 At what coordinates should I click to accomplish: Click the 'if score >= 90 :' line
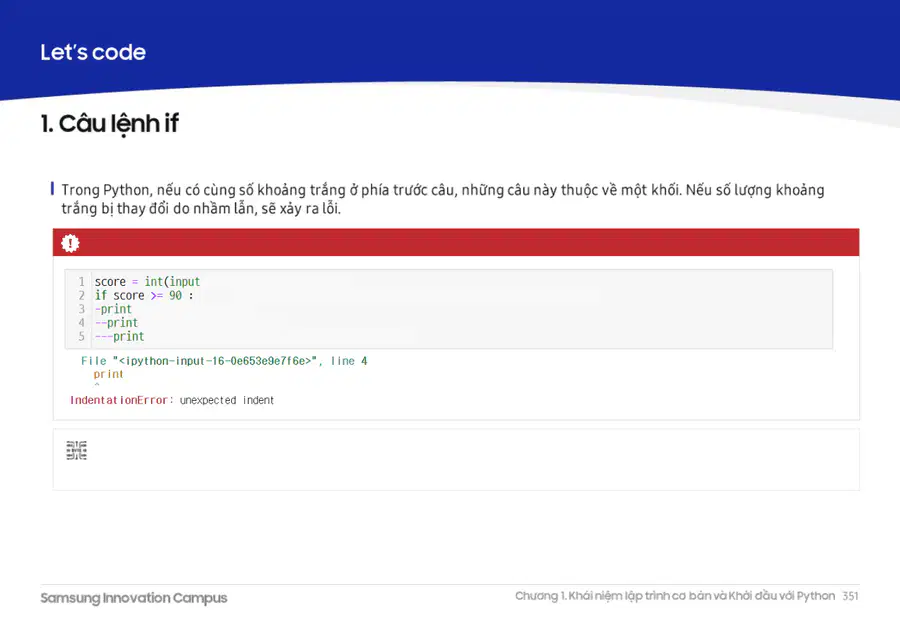click(144, 296)
